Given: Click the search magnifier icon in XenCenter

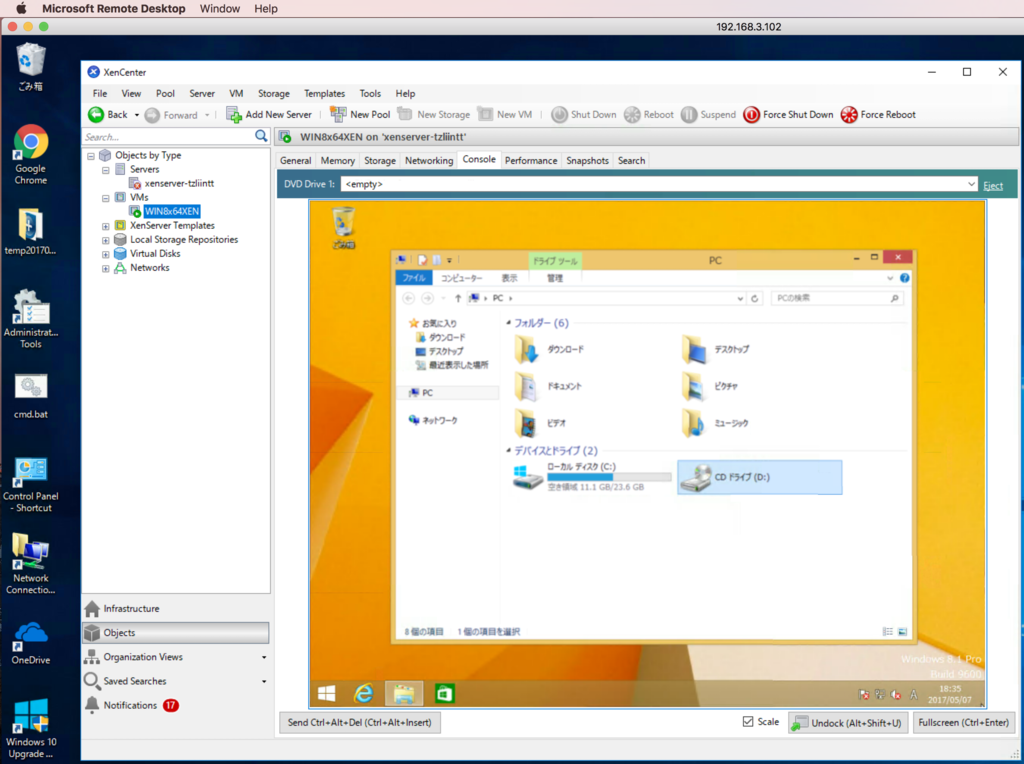Looking at the screenshot, I should click(261, 136).
